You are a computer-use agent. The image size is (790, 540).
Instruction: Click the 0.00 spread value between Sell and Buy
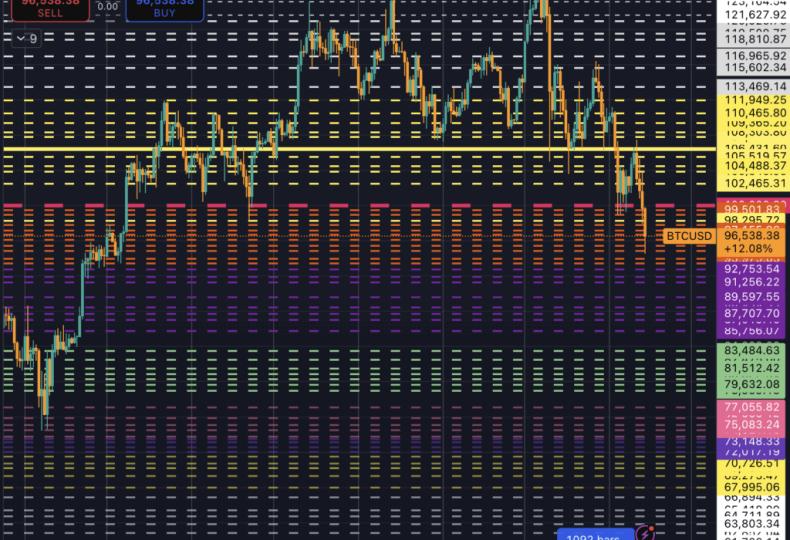pyautogui.click(x=106, y=6)
